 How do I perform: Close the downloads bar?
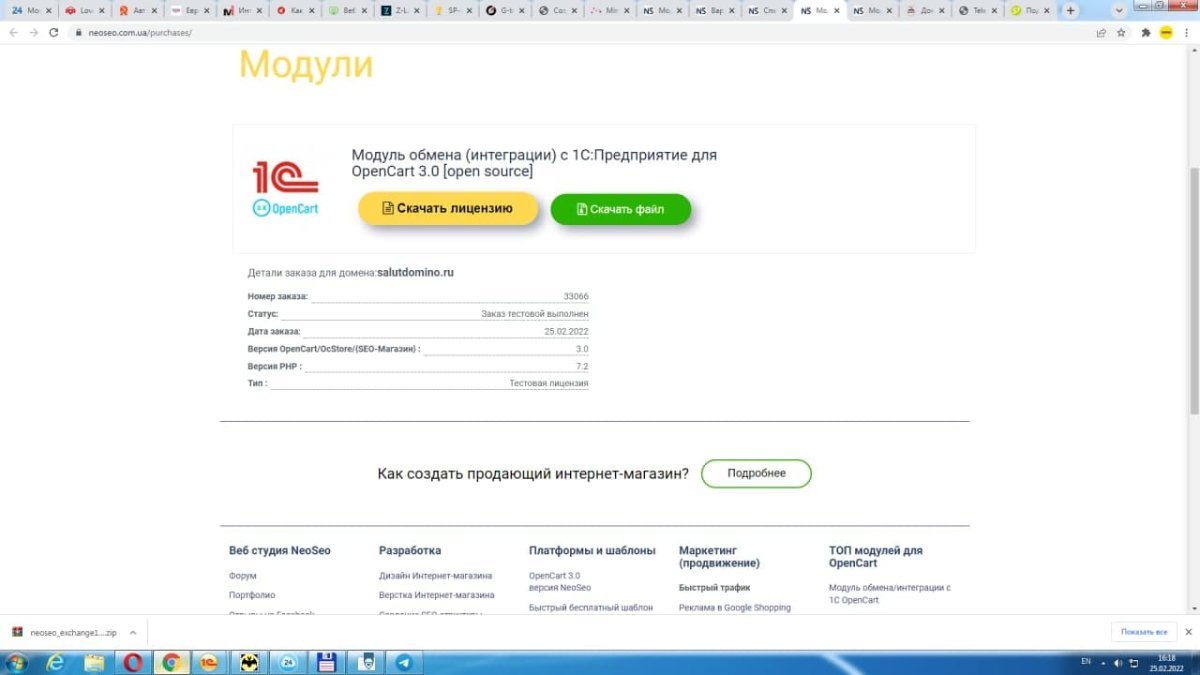(x=1188, y=632)
